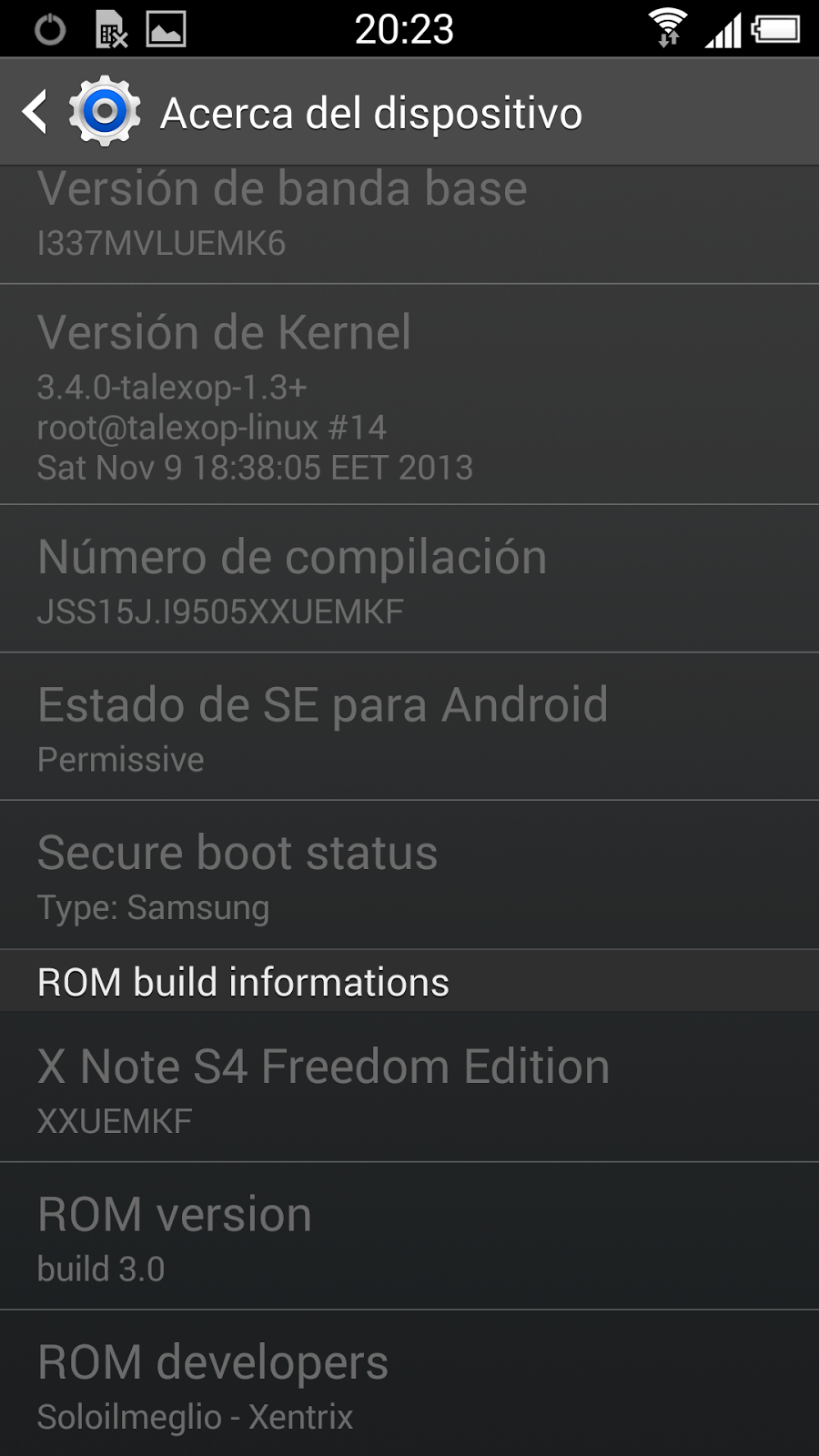Tap Número de compilación item

(x=409, y=579)
